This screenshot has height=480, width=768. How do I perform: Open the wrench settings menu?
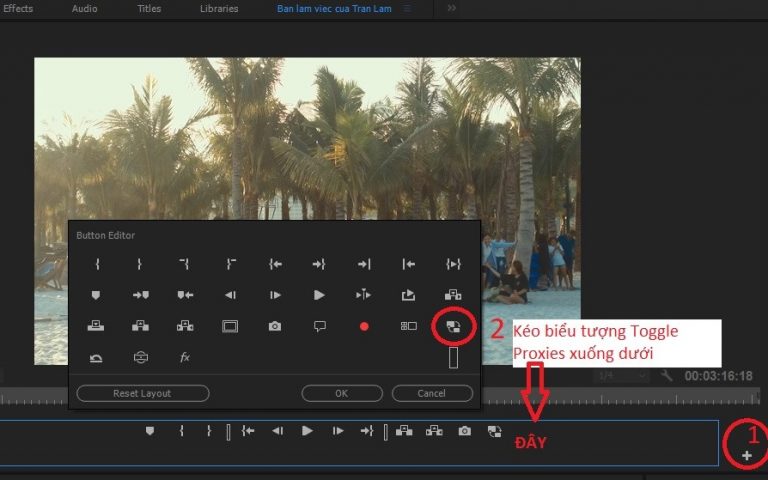click(667, 376)
